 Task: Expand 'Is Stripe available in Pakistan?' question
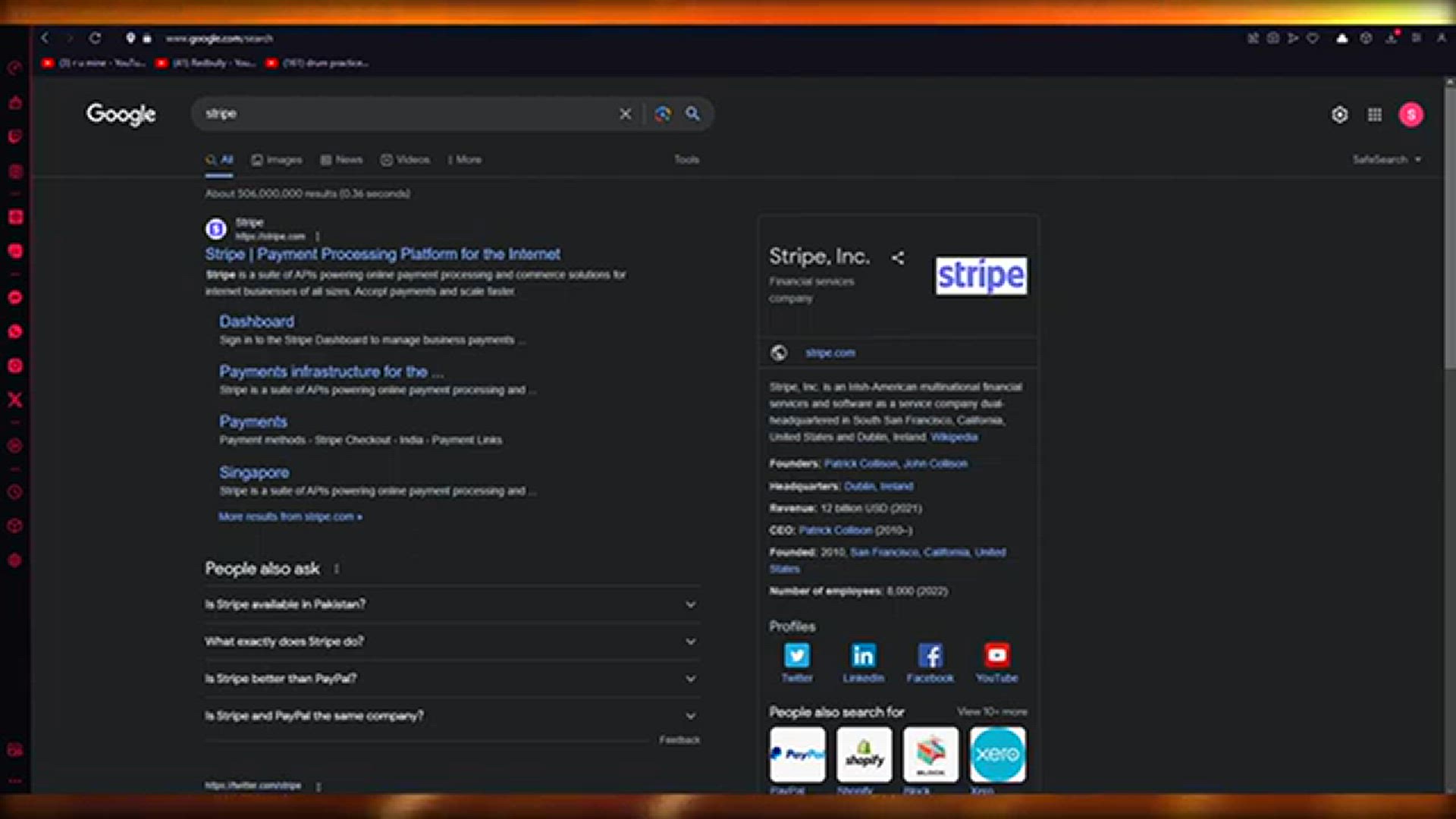pyautogui.click(x=451, y=604)
